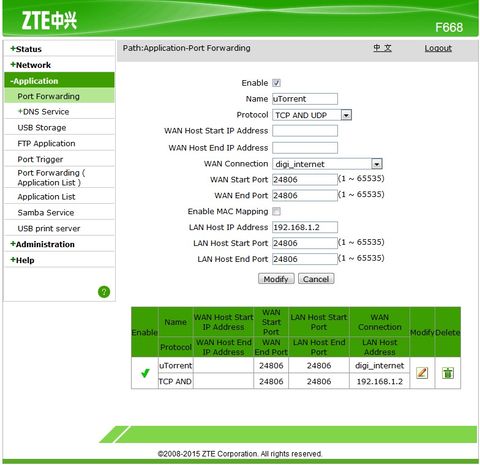The width and height of the screenshot is (480, 465).
Task: Switch language with the 中文 link
Action: click(x=382, y=48)
